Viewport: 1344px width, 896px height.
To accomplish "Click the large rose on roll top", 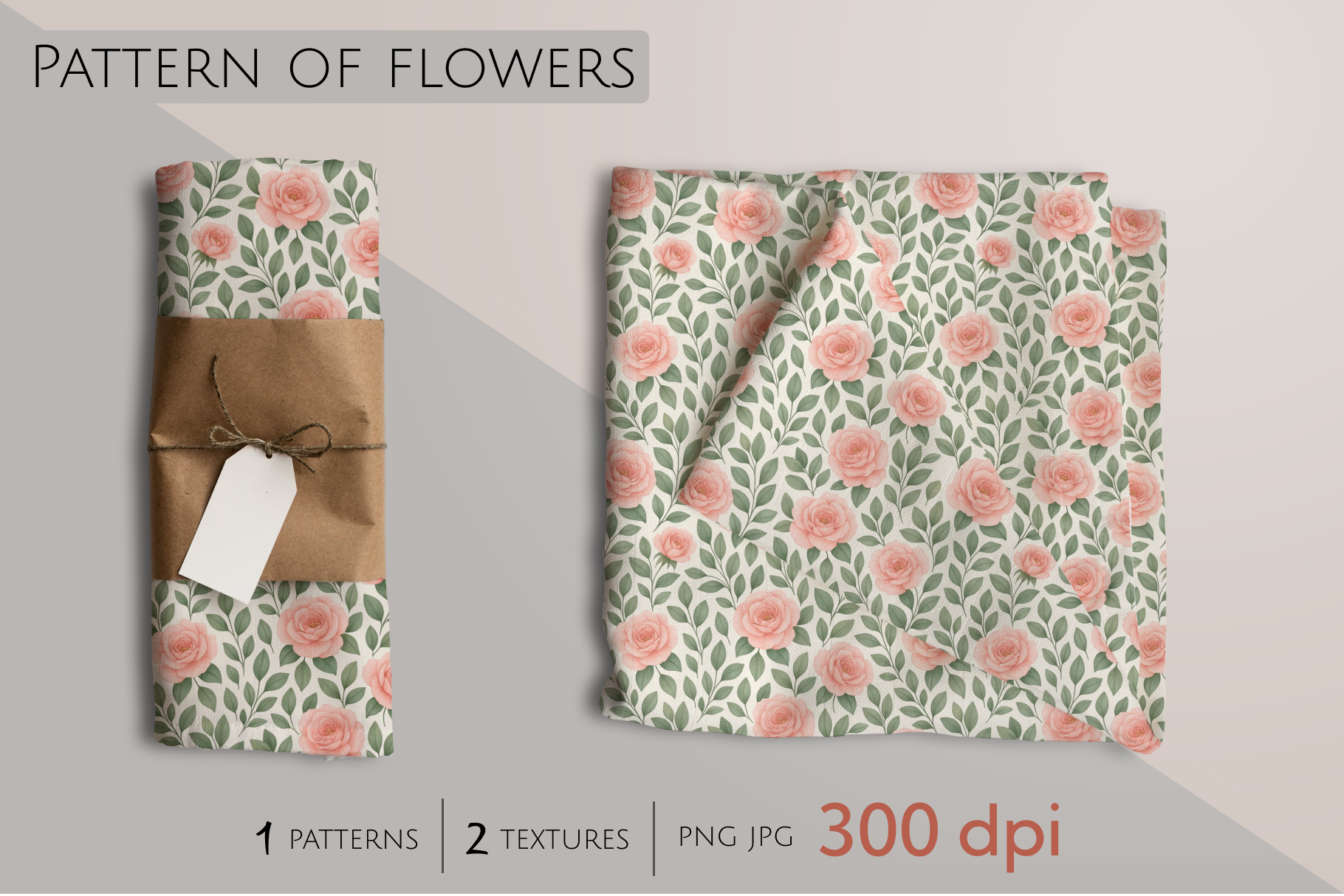I will point(292,196).
